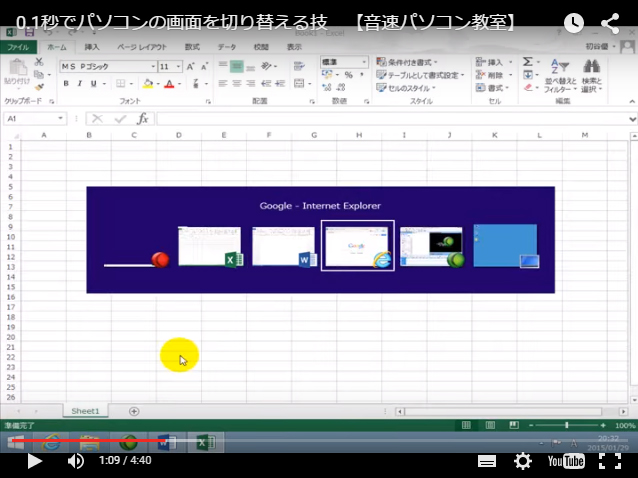Open the ファイル tab in Excel
This screenshot has height=478, width=638.
click(18, 47)
